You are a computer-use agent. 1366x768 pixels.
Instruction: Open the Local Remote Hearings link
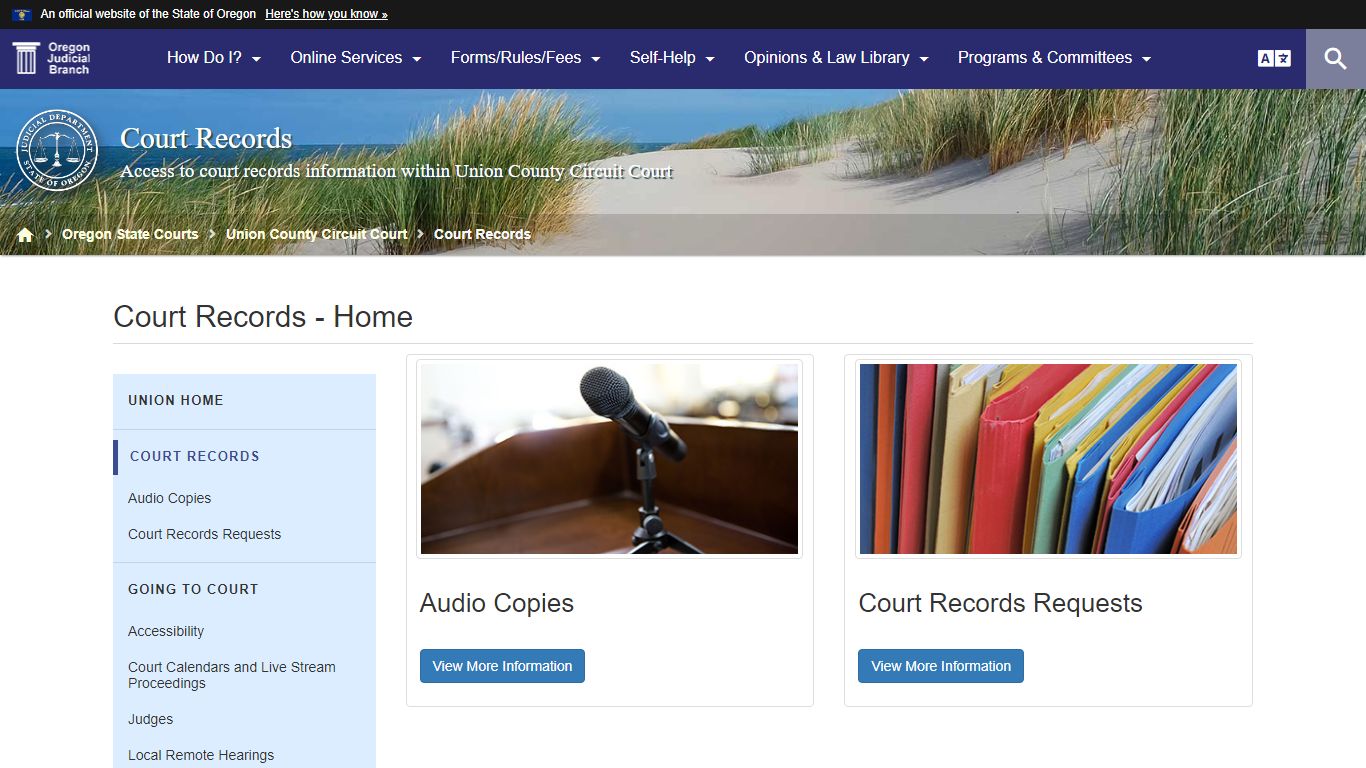tap(201, 755)
